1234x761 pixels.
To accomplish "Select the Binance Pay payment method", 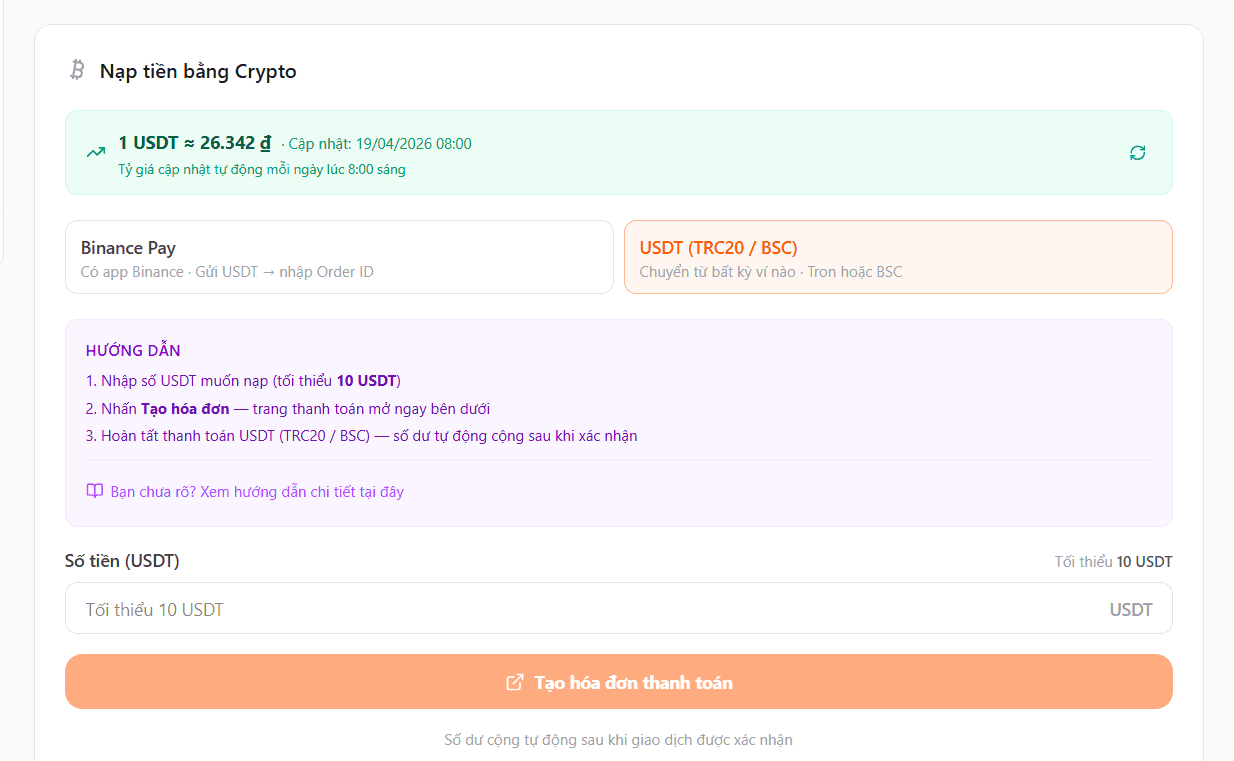I will tap(339, 256).
